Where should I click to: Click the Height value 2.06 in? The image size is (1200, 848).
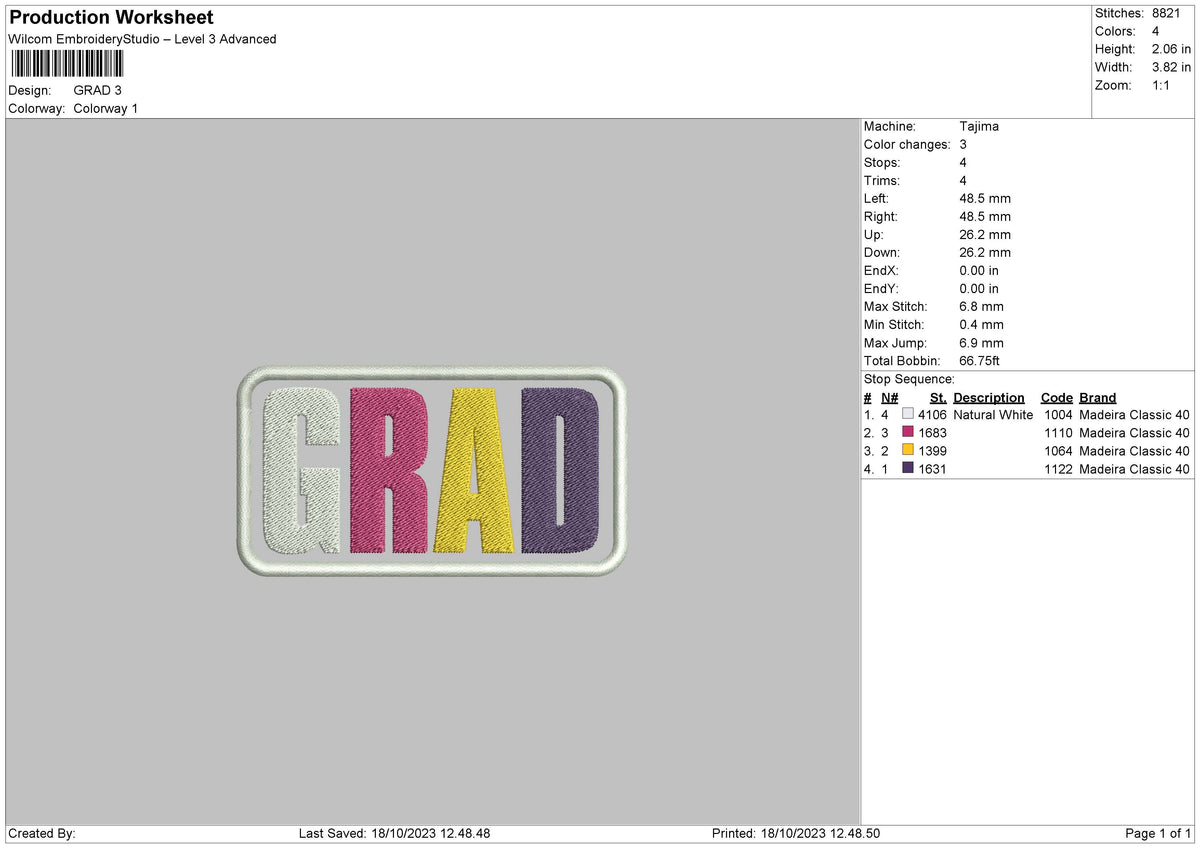point(1171,49)
